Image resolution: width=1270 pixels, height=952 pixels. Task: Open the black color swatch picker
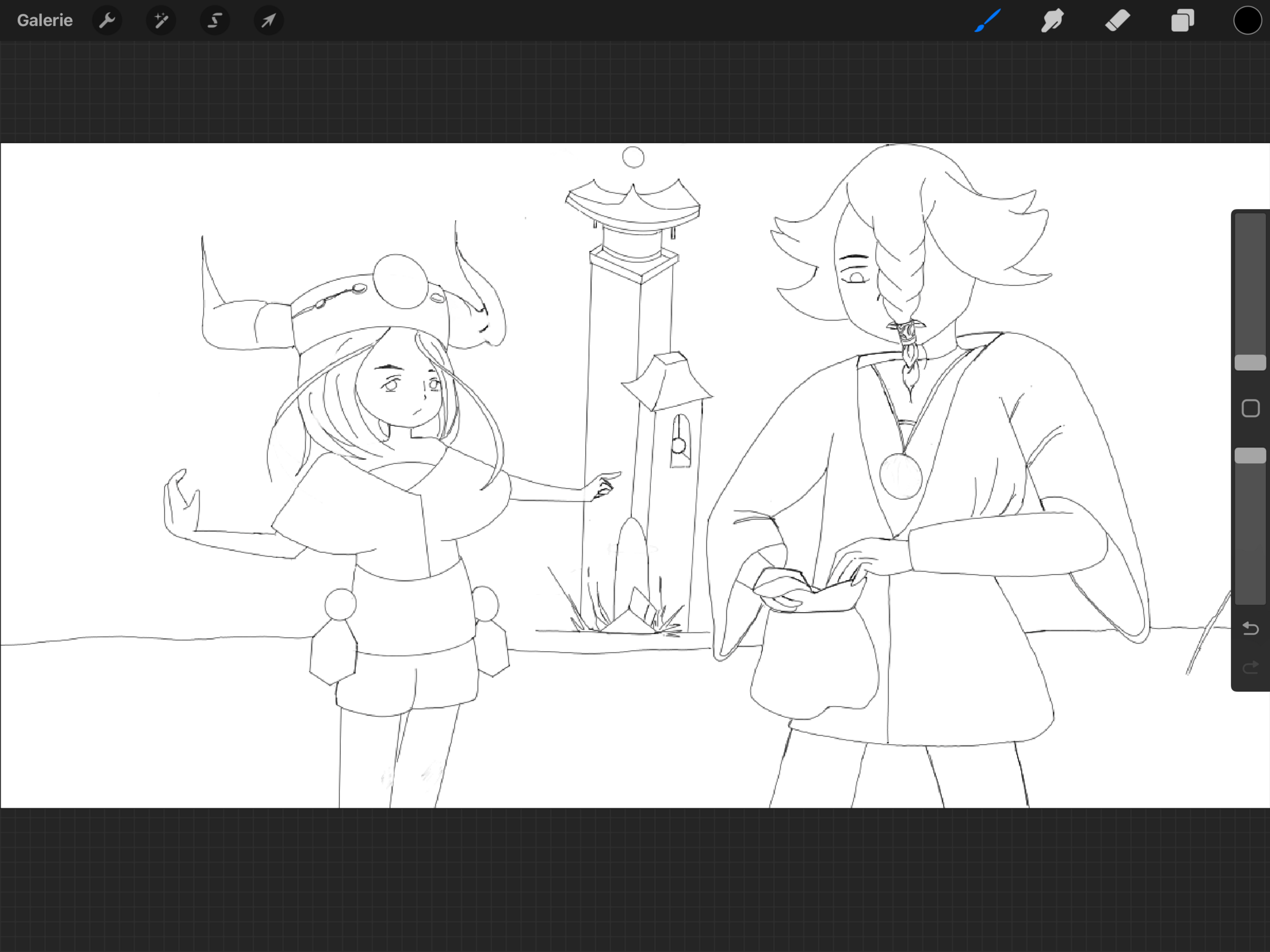[x=1247, y=21]
